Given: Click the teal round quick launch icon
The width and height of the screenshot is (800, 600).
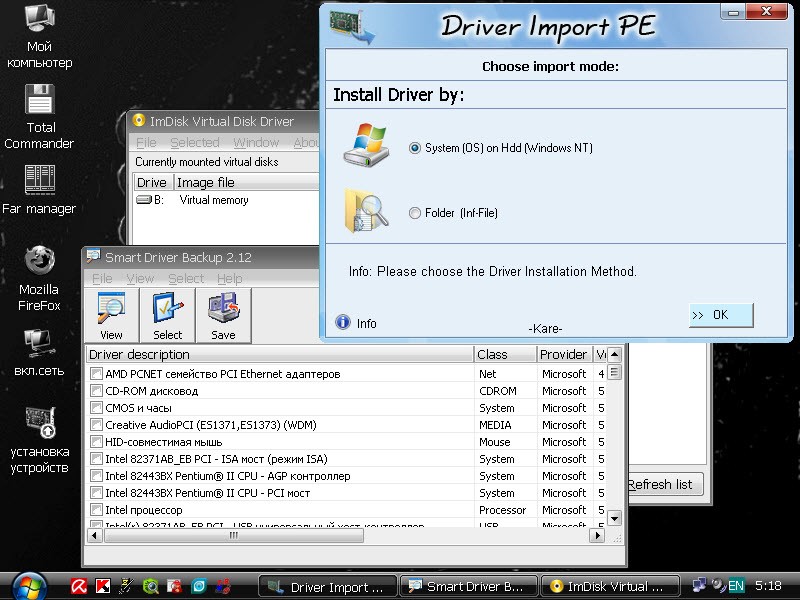Looking at the screenshot, I should (198, 587).
